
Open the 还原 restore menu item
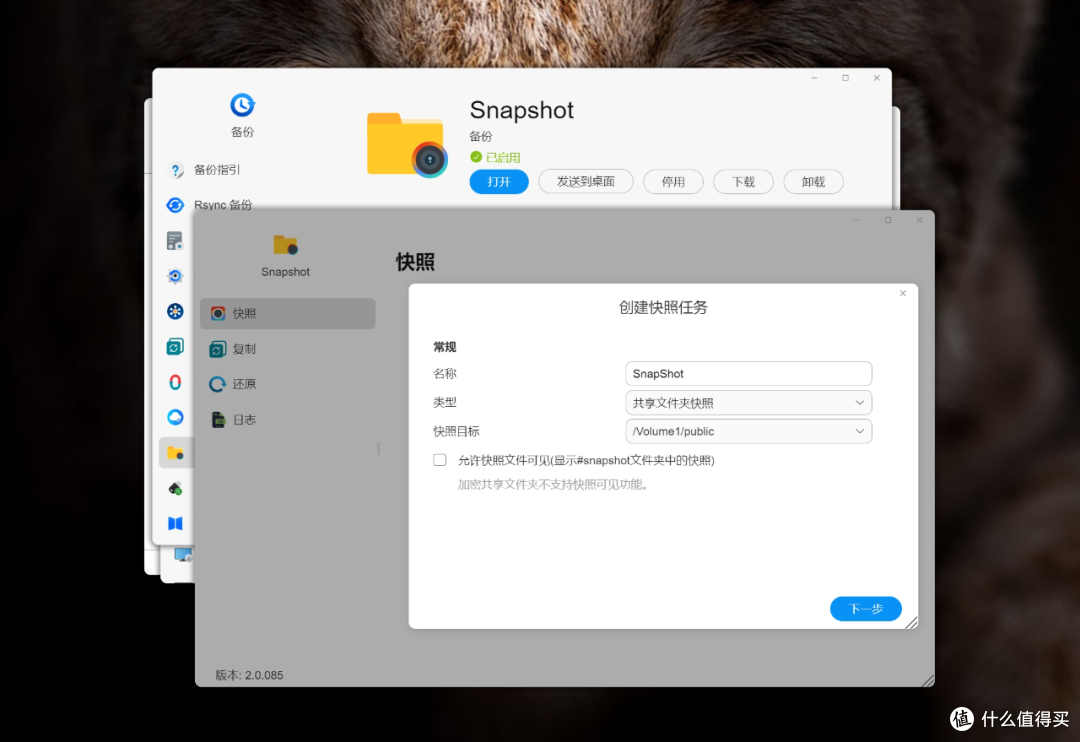pyautogui.click(x=287, y=384)
